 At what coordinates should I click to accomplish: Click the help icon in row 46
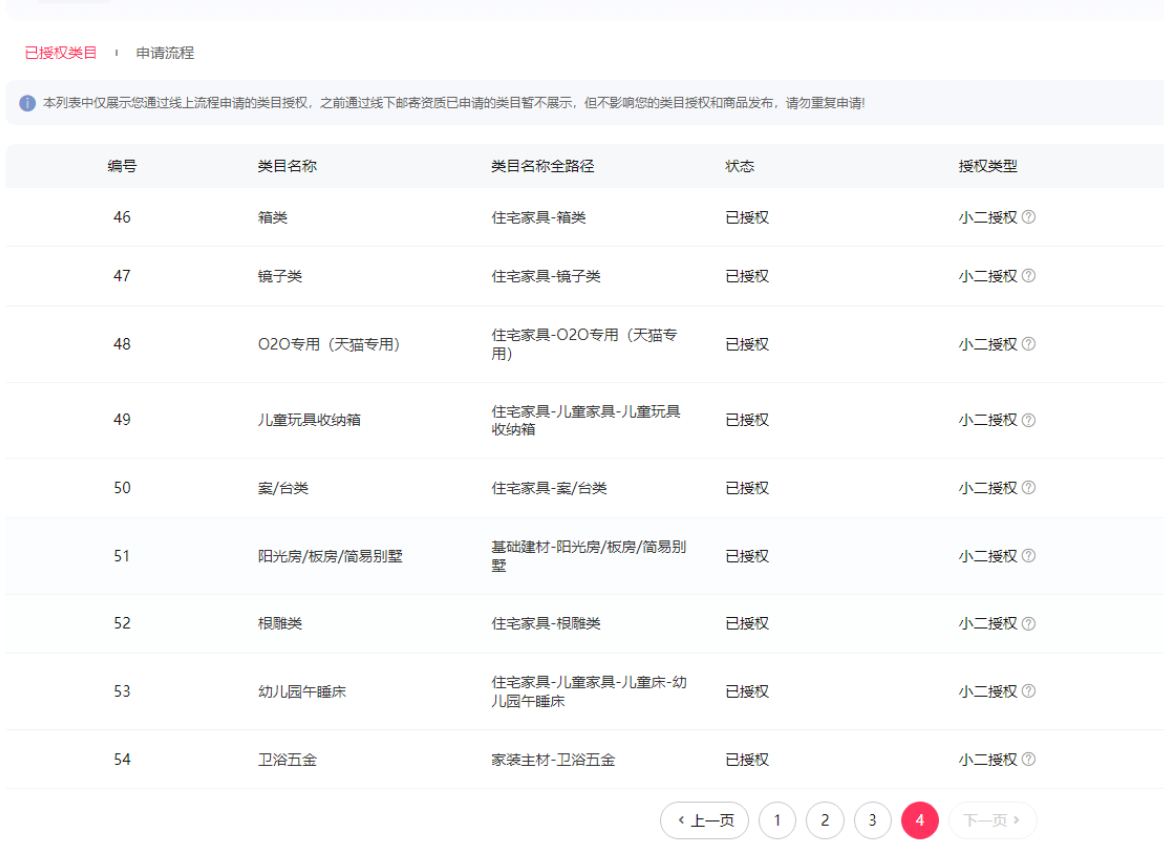pos(1029,217)
